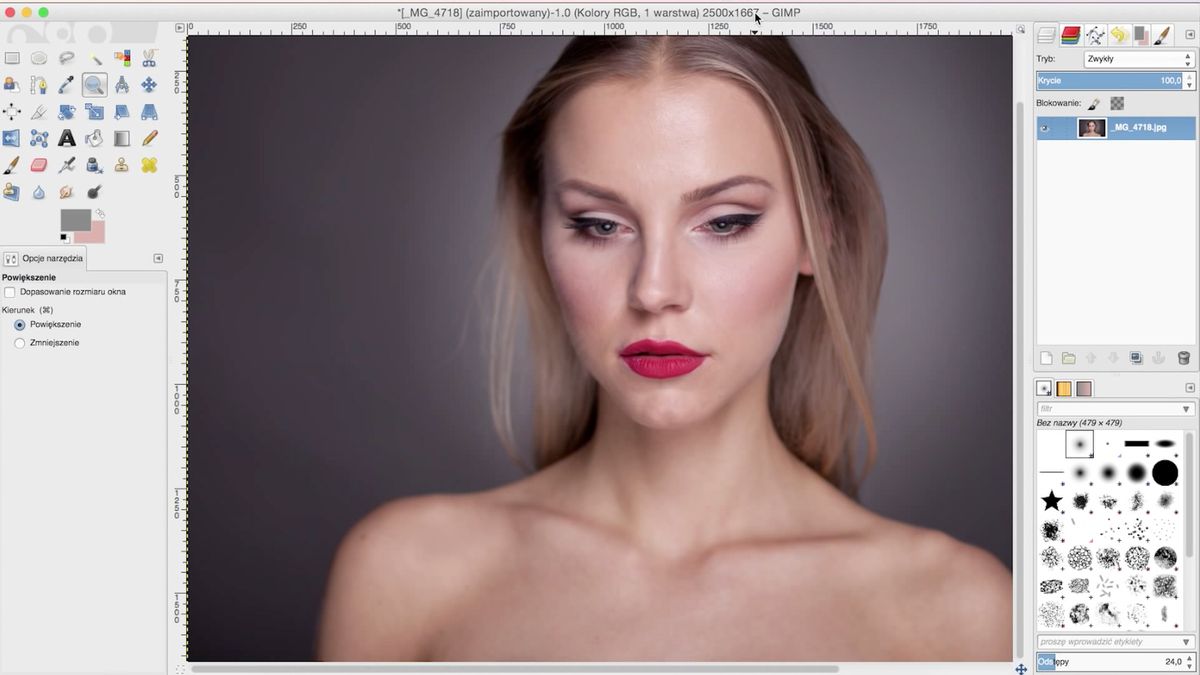The image size is (1200, 675).
Task: Expand the brush filtr dropdown arrow
Action: [1187, 409]
